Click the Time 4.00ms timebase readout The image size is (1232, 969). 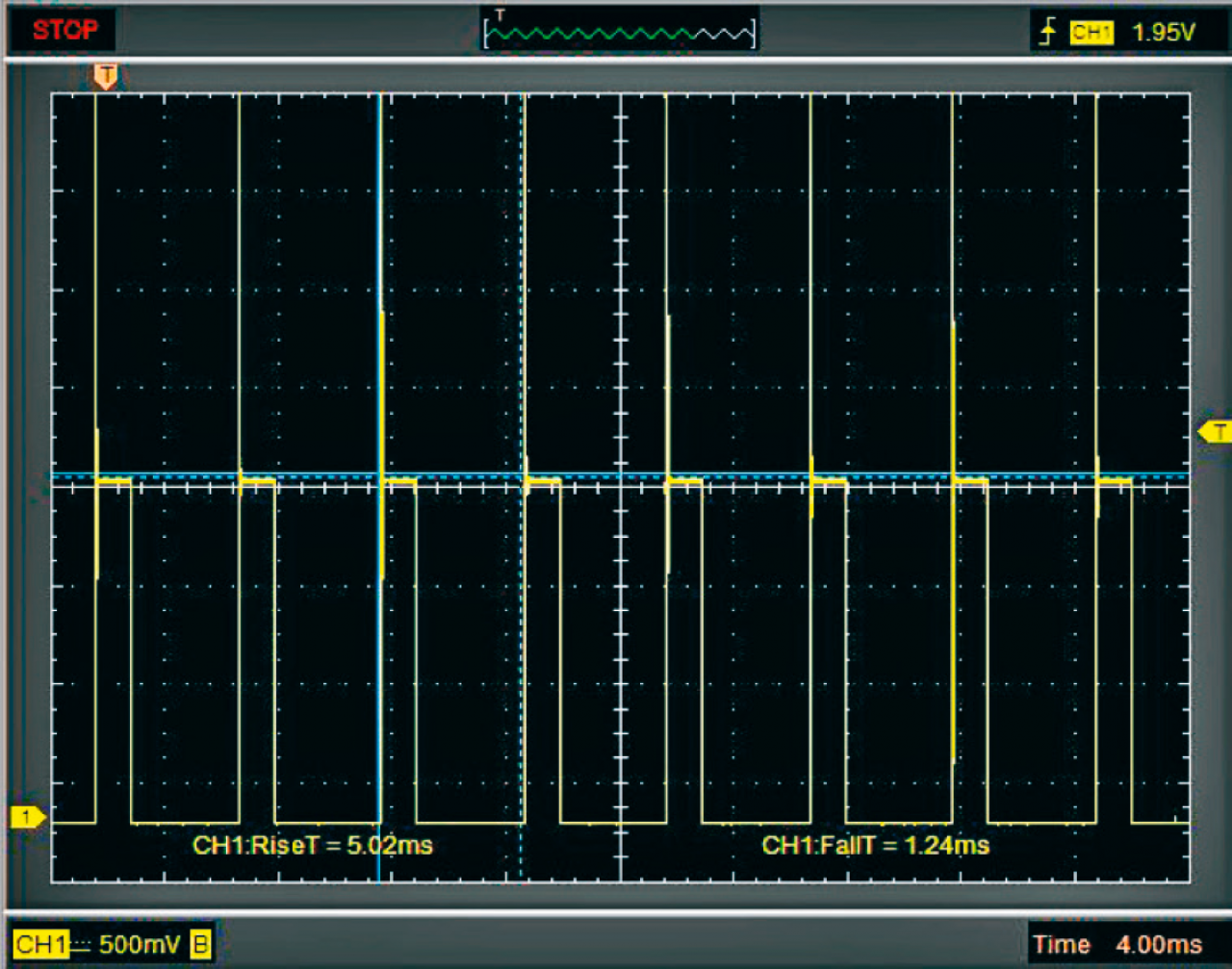tap(1117, 944)
